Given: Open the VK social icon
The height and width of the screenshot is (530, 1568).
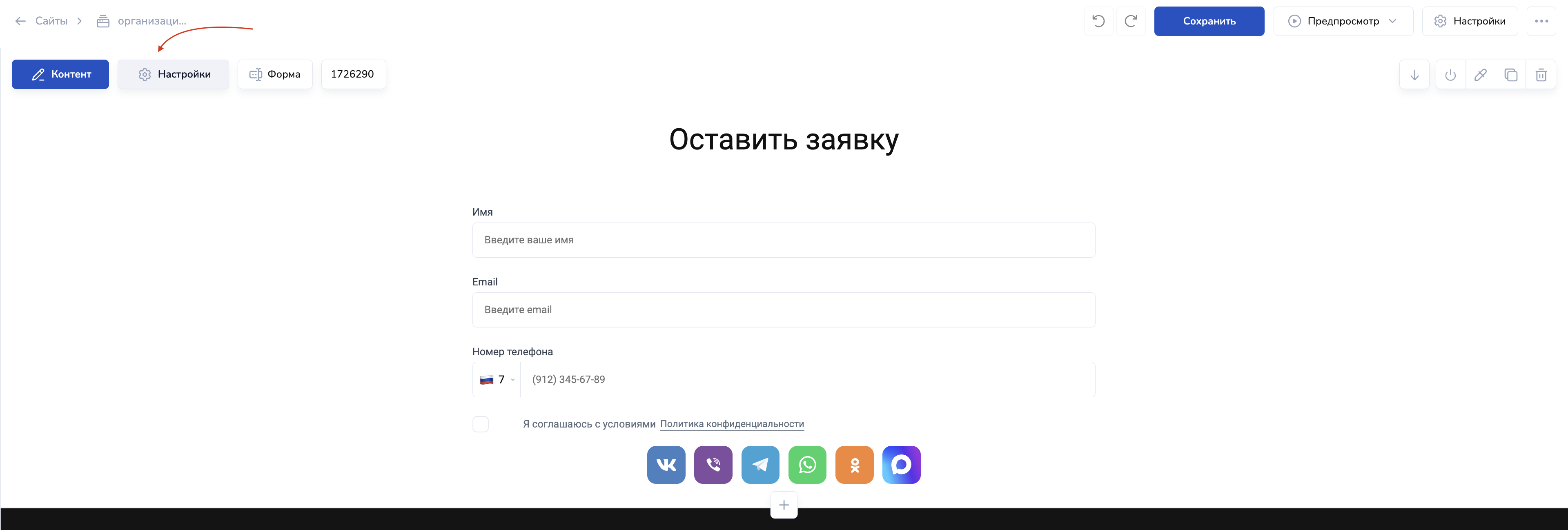Looking at the screenshot, I should pyautogui.click(x=666, y=465).
